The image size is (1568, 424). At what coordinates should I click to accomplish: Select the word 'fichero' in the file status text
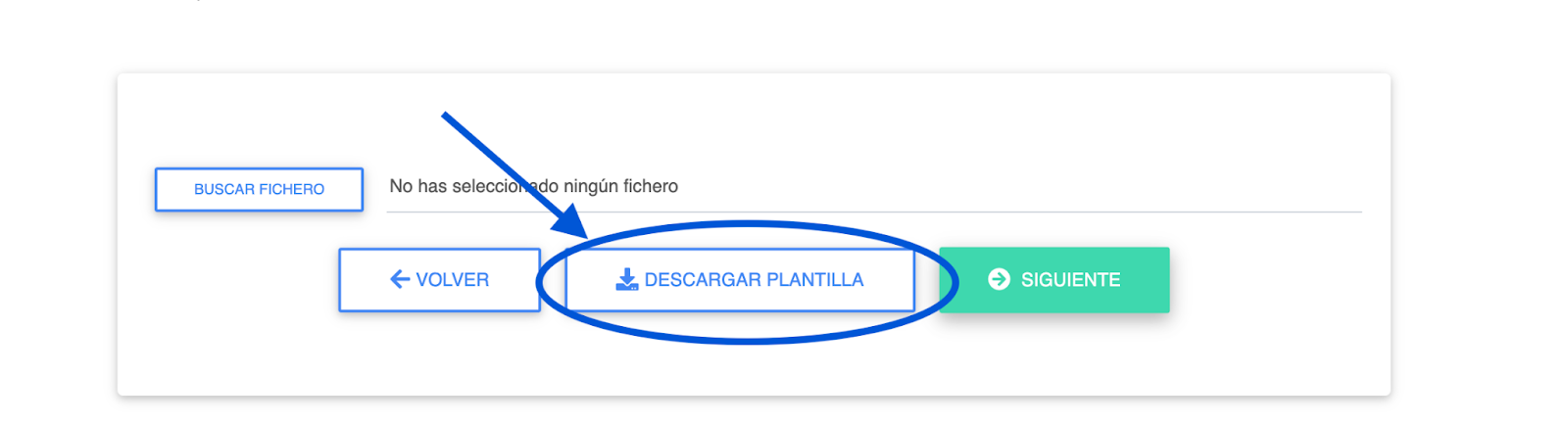click(x=651, y=186)
